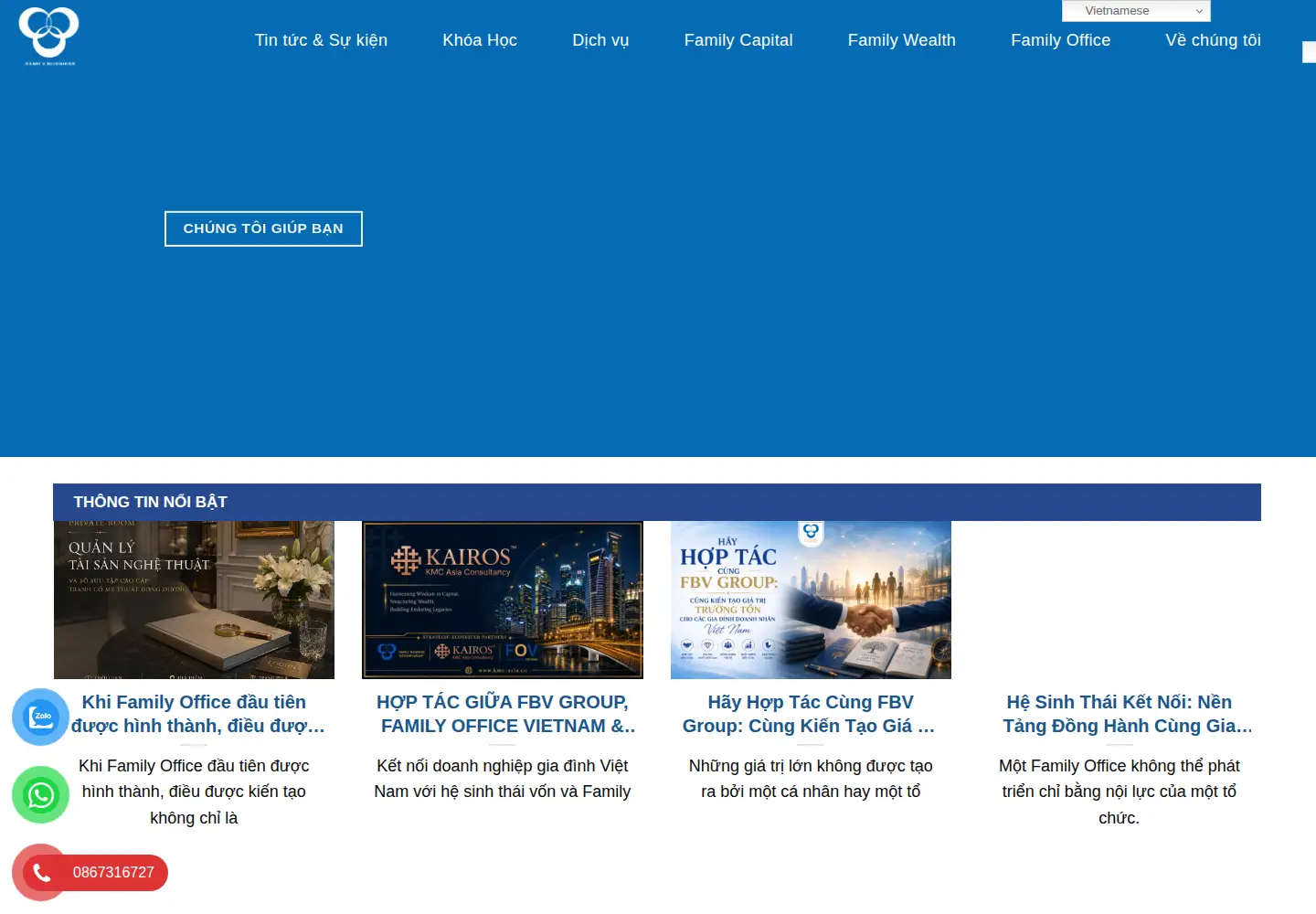Open article HỢP TÁC GIỮA FBV GROUP
This screenshot has width=1316, height=914.
click(x=503, y=714)
